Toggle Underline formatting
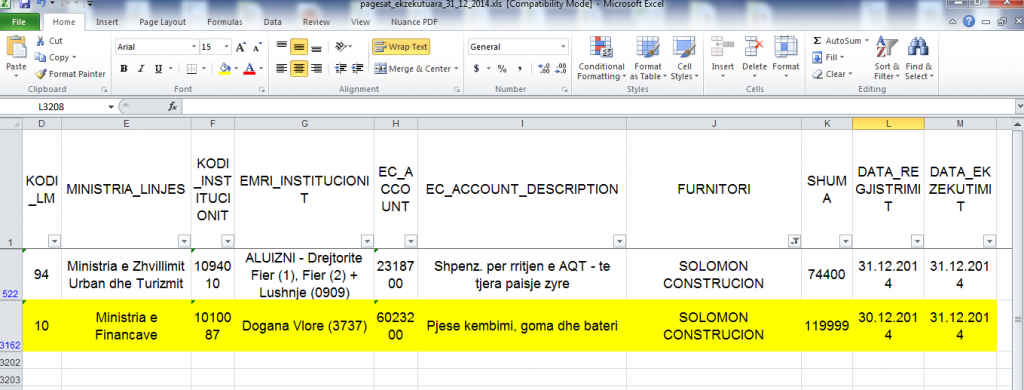Image resolution: width=1024 pixels, height=390 pixels. coord(158,69)
